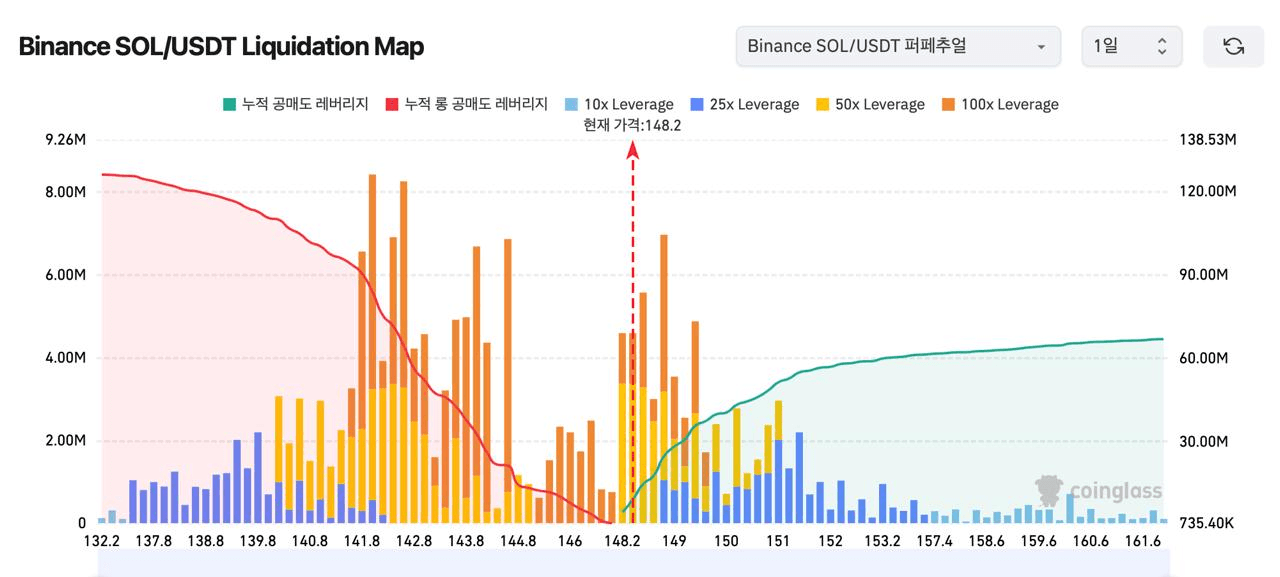Click the 90.00M right axis label
The height and width of the screenshot is (577, 1280).
1204,275
